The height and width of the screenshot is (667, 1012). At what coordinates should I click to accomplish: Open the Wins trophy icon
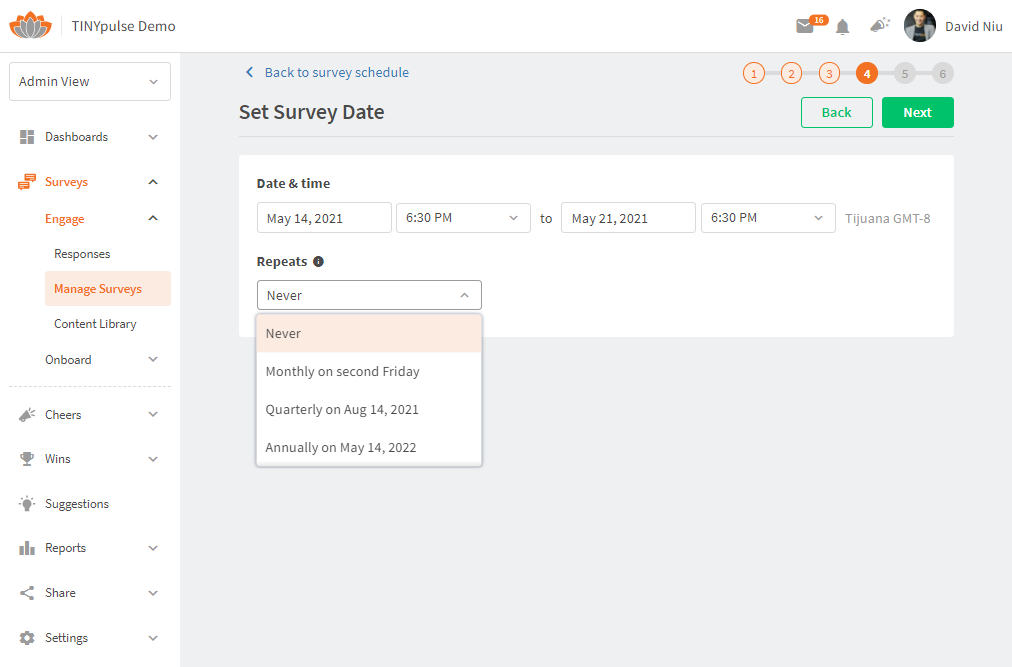coord(27,458)
